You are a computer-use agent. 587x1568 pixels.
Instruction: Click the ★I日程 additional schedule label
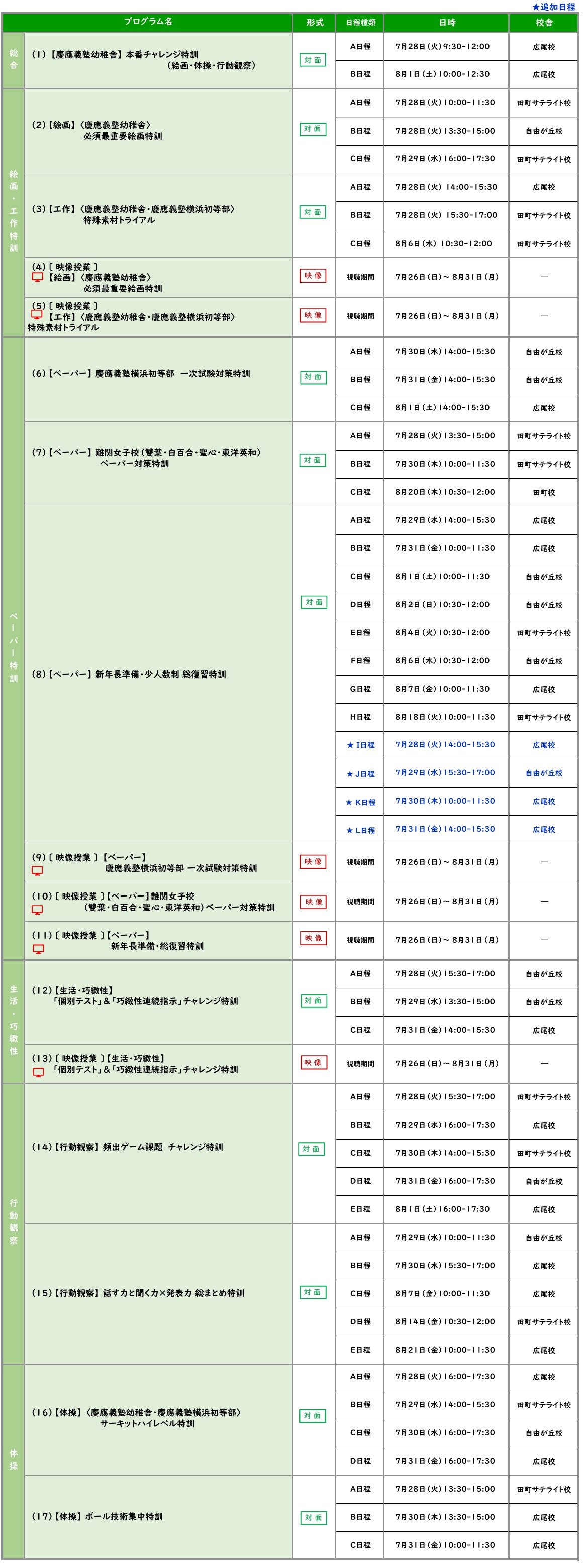(360, 745)
